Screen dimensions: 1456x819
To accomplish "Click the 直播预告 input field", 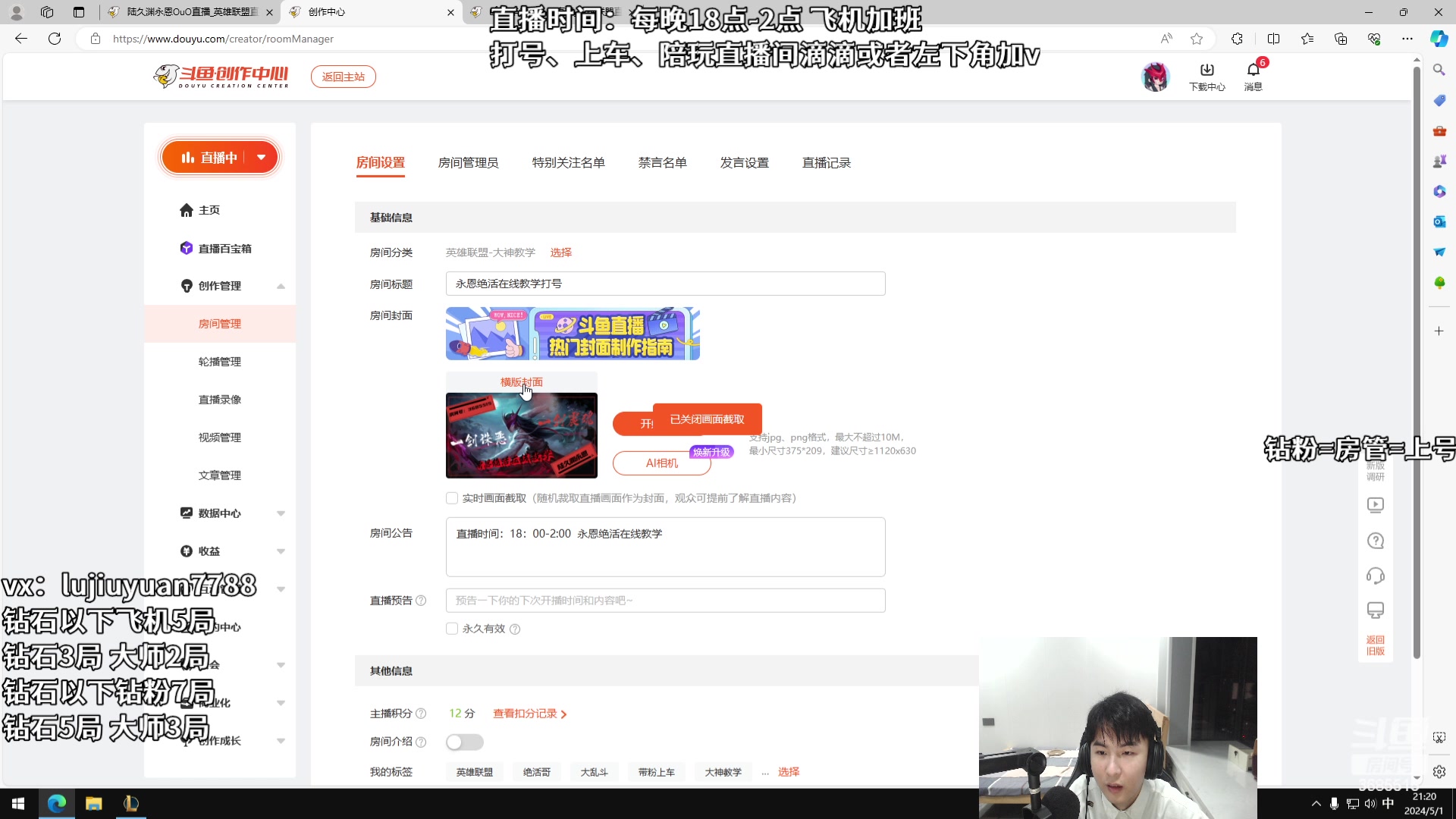I will pyautogui.click(x=665, y=601).
